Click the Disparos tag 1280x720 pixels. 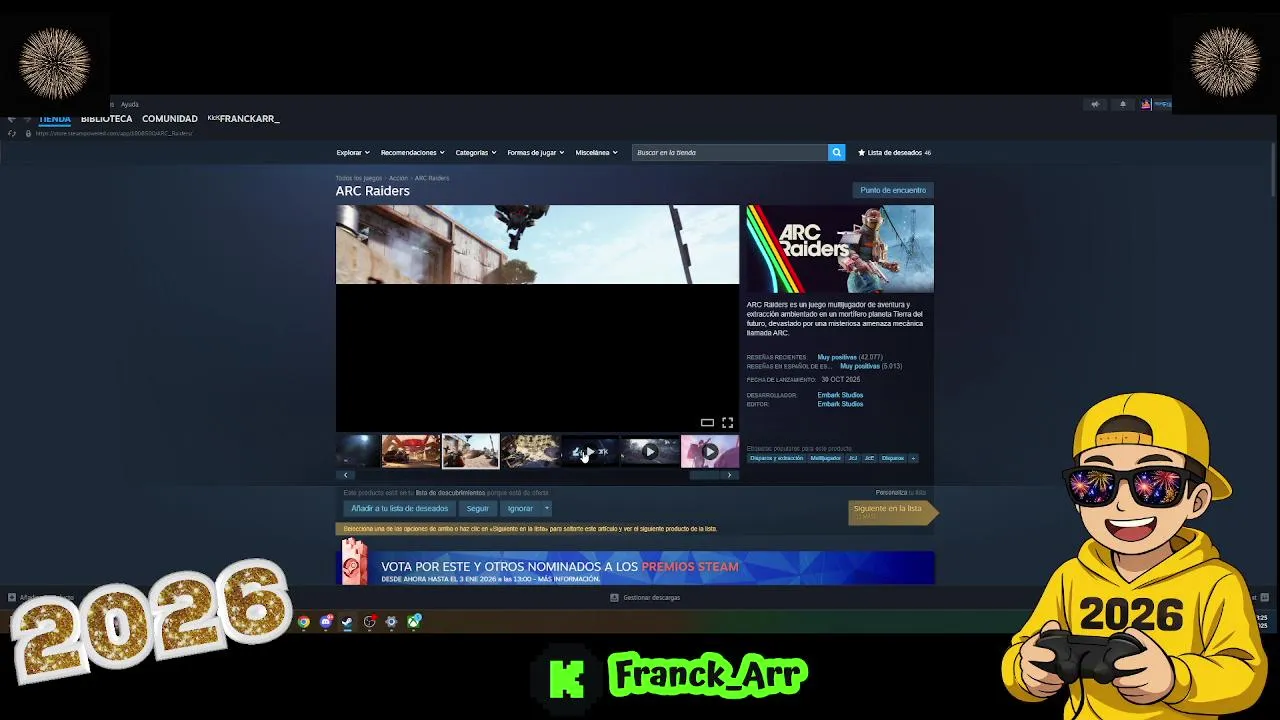click(x=893, y=458)
